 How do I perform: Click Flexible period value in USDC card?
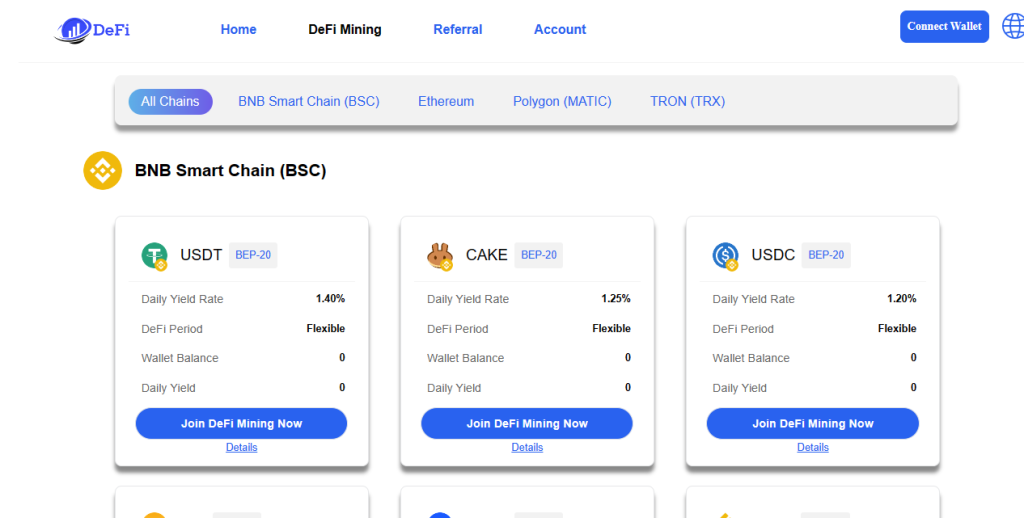pos(897,329)
